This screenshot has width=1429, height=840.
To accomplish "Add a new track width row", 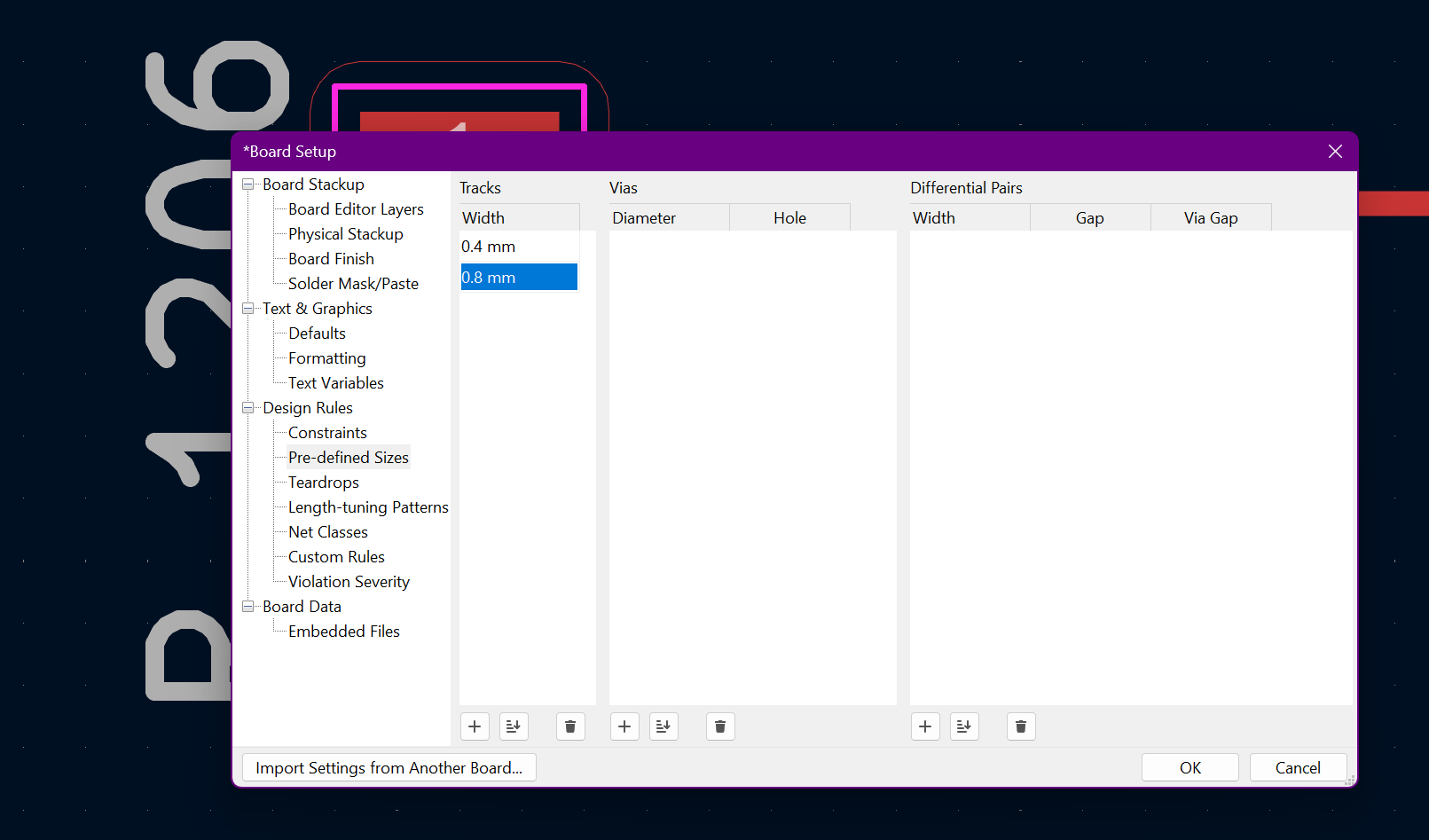I will (x=475, y=726).
